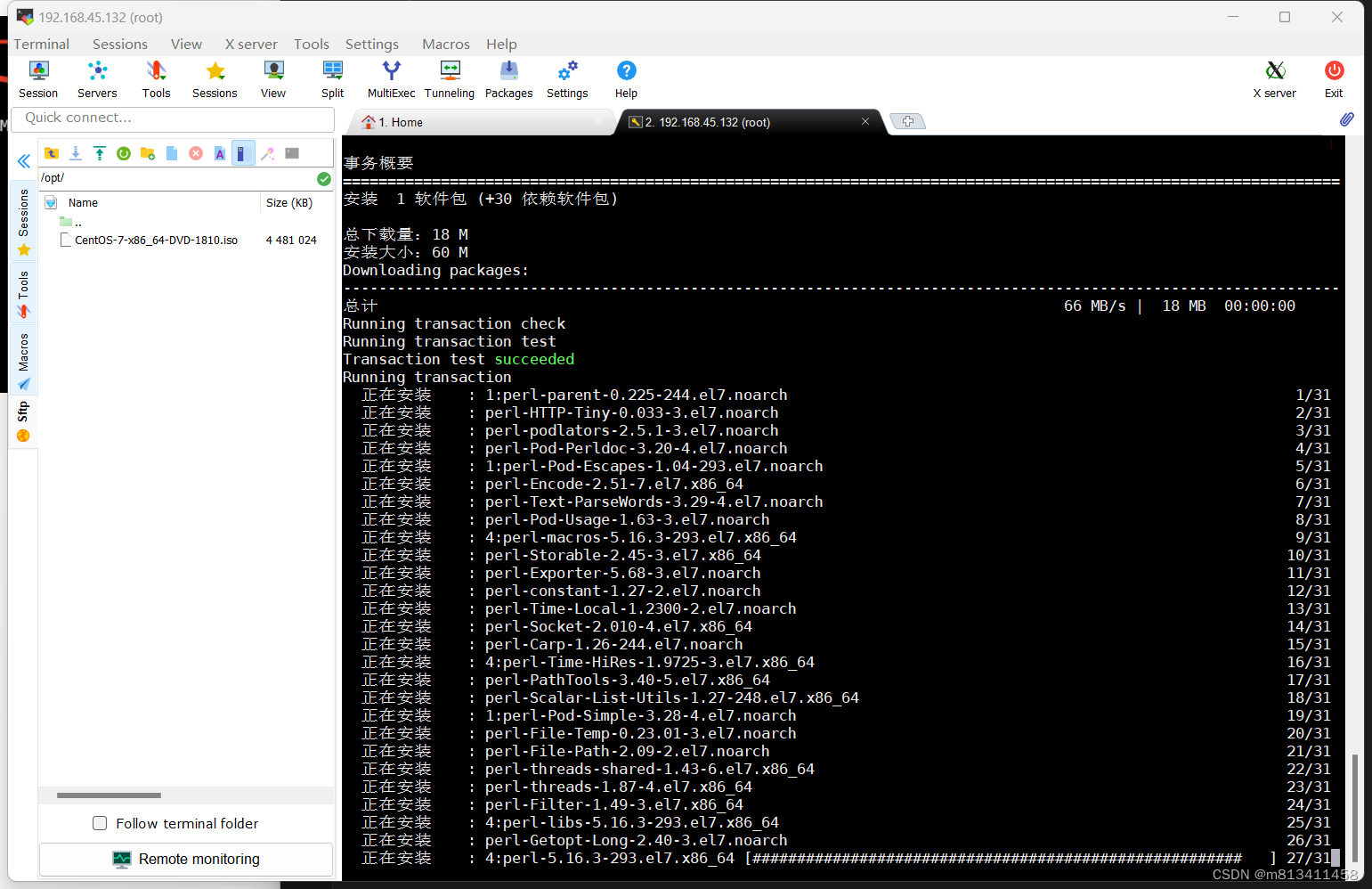
Task: Open a new tab with the plus tab button
Action: coord(908,121)
